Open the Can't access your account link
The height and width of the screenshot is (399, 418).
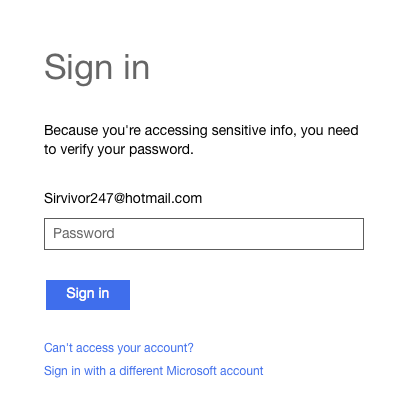point(119,348)
